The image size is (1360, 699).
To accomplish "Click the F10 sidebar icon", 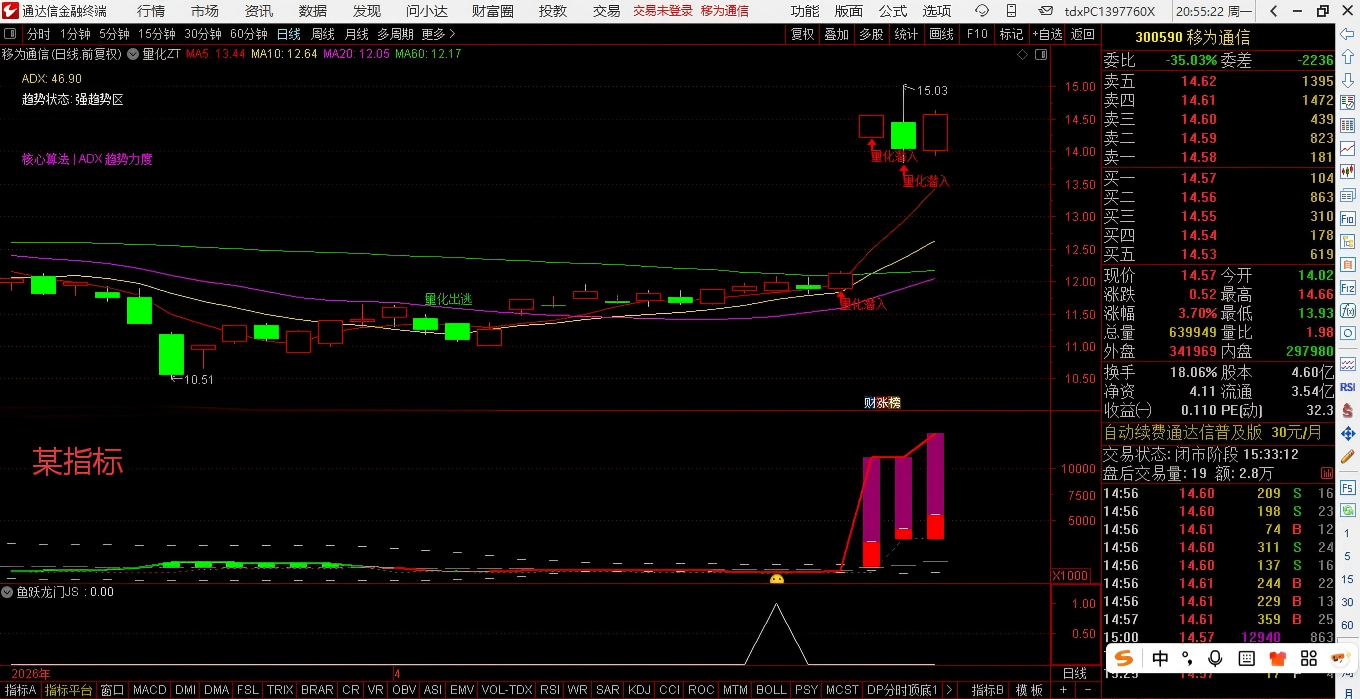I will (1348, 218).
